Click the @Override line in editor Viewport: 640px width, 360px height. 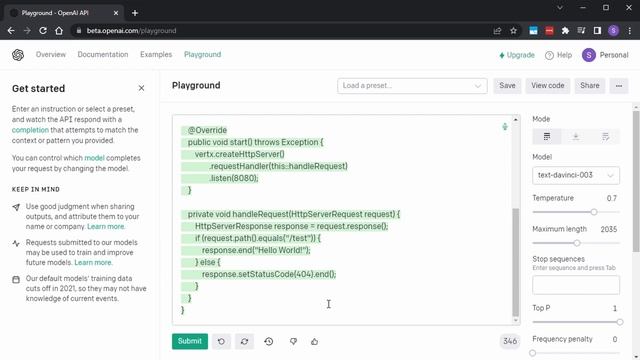207,130
